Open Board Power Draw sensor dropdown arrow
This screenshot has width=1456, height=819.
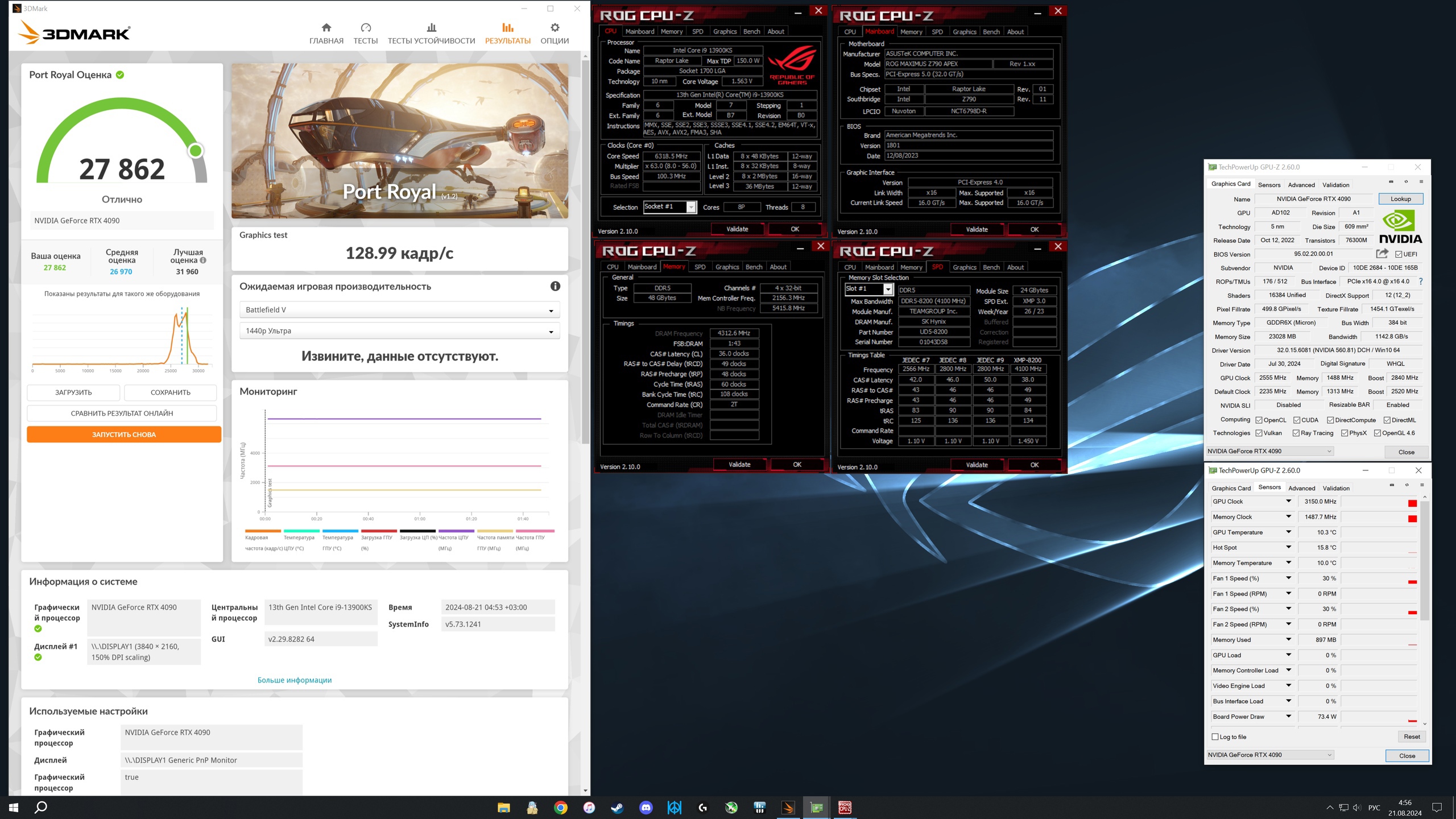pos(1289,716)
